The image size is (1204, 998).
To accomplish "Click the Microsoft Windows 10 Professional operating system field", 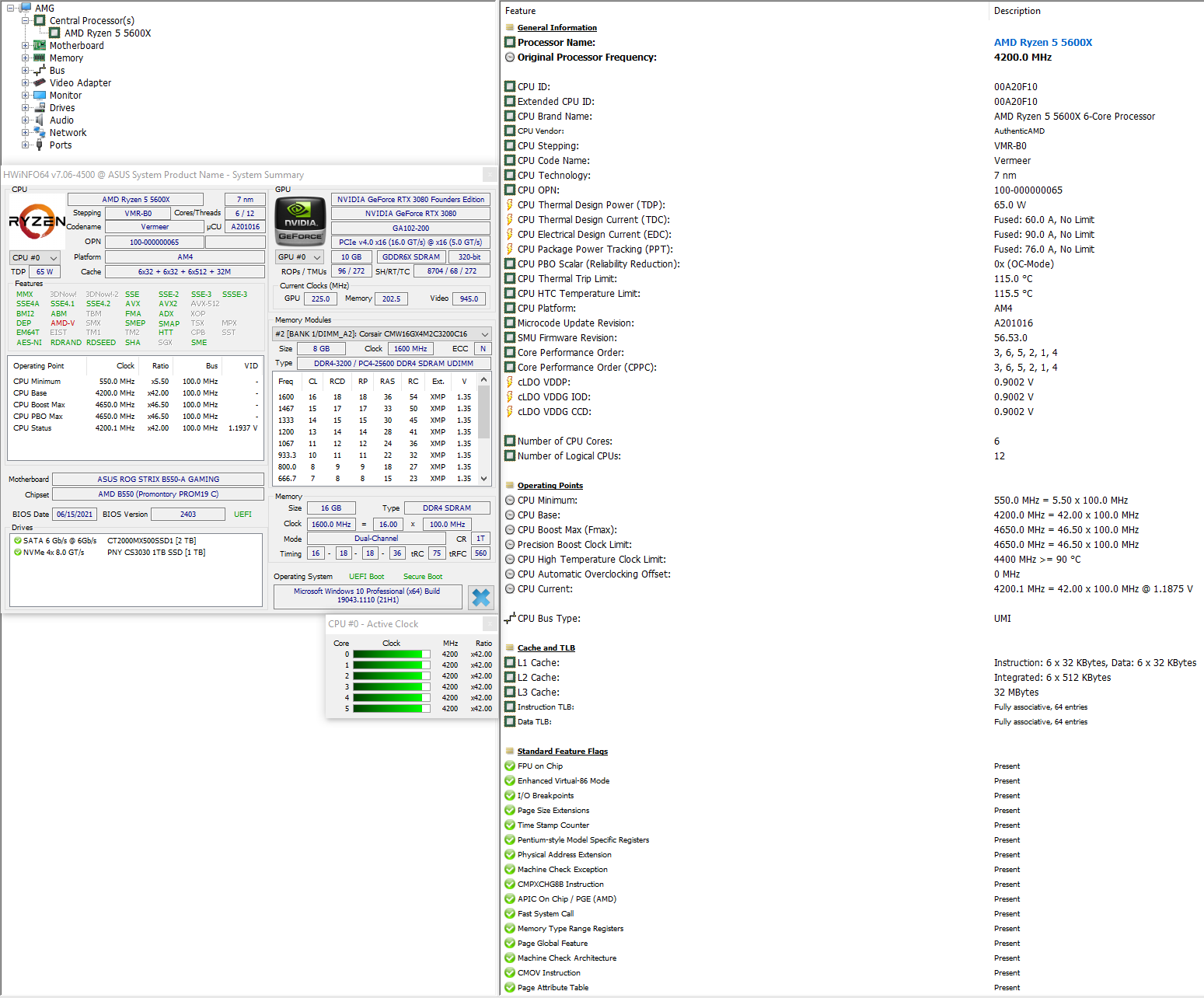I will coord(368,596).
